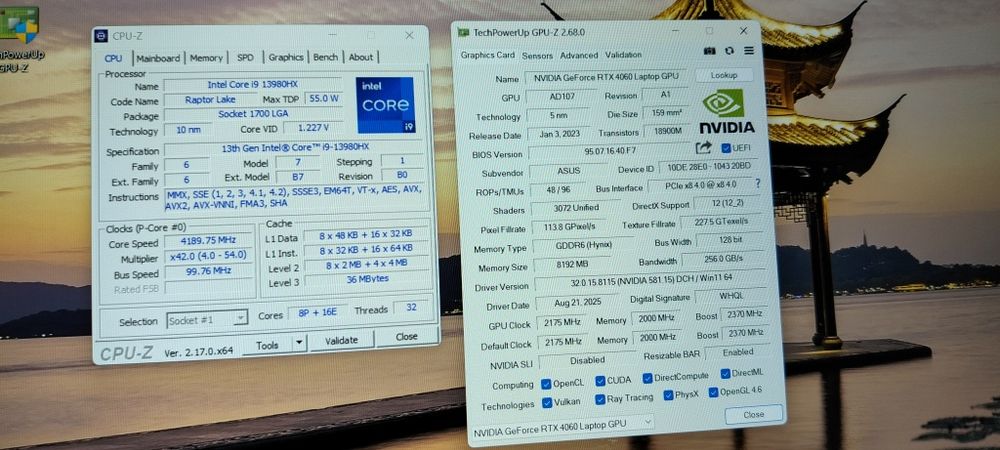Select the Graphics Card tab in GPU-Z
1000x450 pixels.
[x=488, y=55]
